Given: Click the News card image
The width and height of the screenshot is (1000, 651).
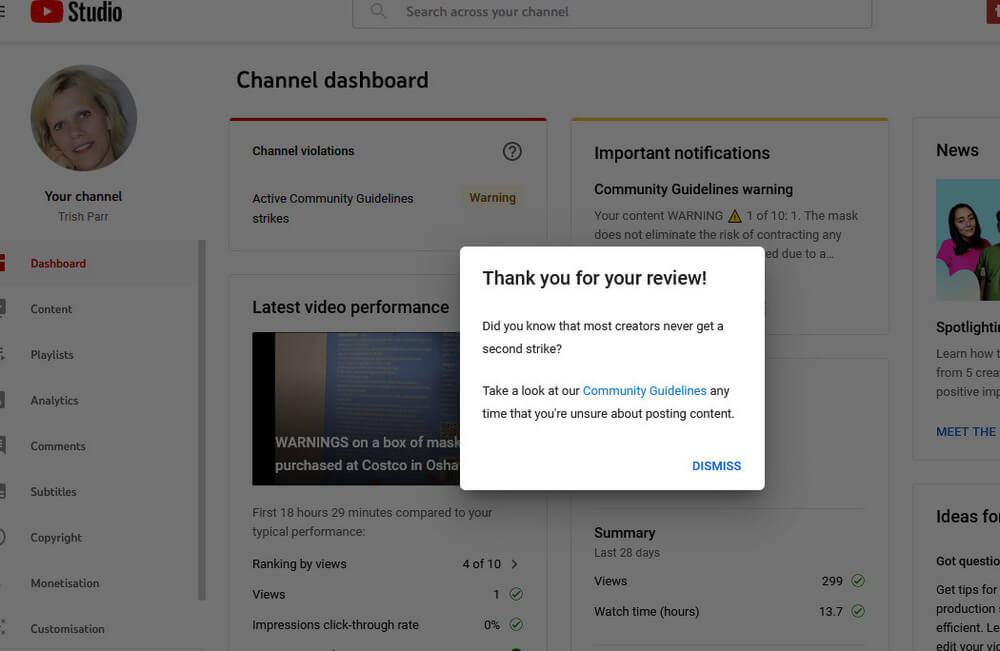Looking at the screenshot, I should 967,240.
